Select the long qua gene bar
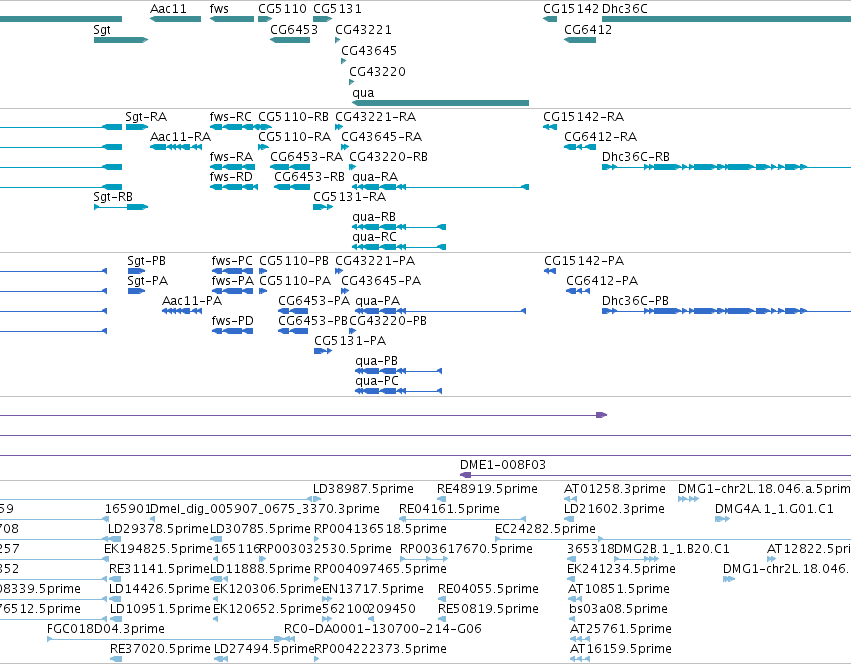This screenshot has height=664, width=851. tap(440, 103)
